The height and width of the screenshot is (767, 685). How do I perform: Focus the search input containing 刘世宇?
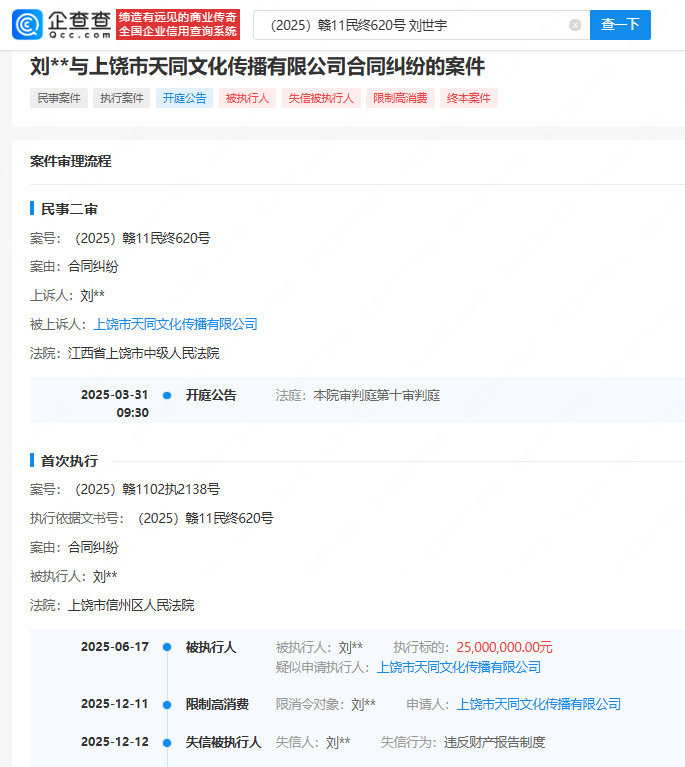410,25
